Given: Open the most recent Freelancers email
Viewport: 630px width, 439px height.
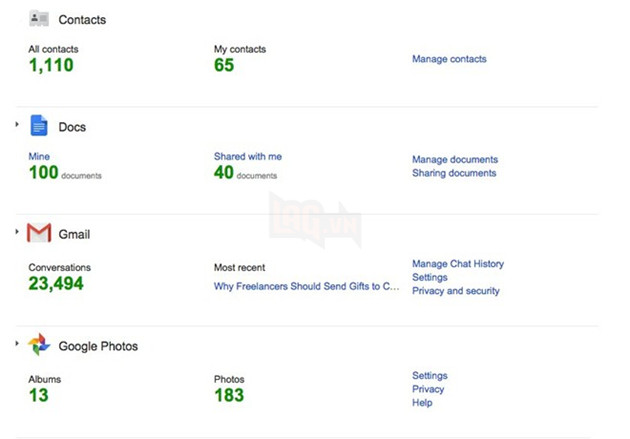Looking at the screenshot, I should (307, 286).
